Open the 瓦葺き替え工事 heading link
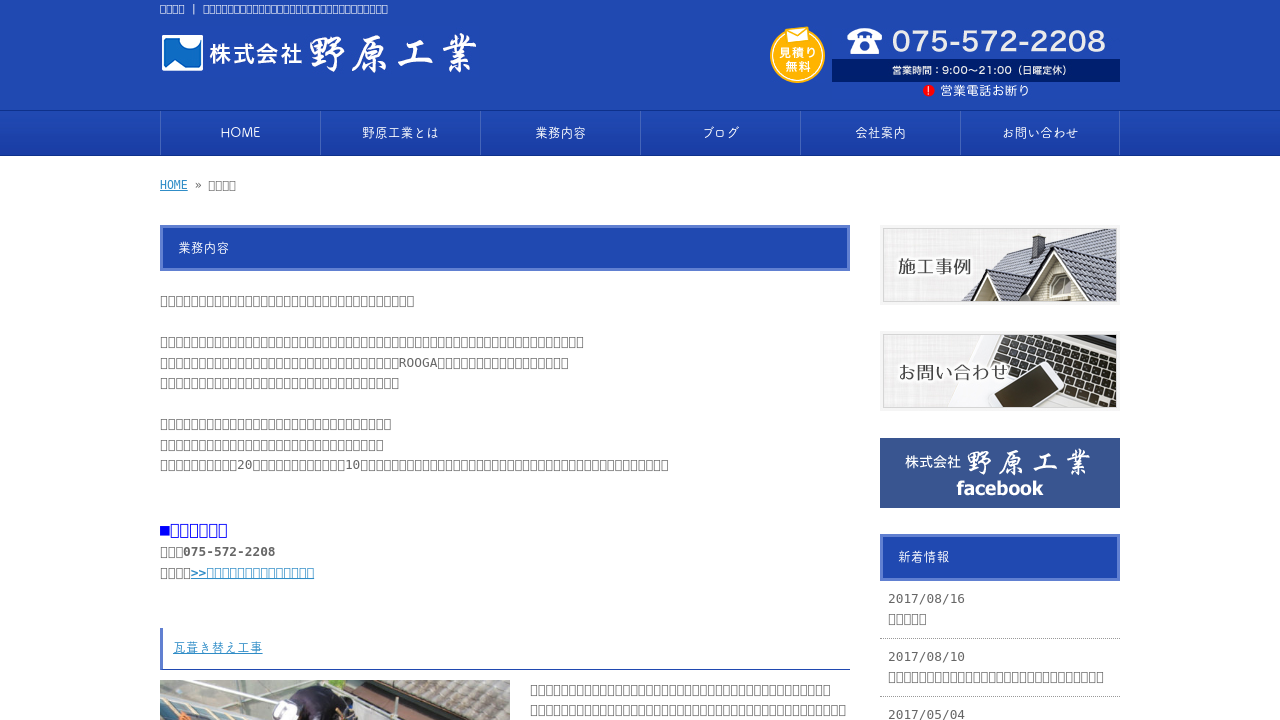 (218, 648)
